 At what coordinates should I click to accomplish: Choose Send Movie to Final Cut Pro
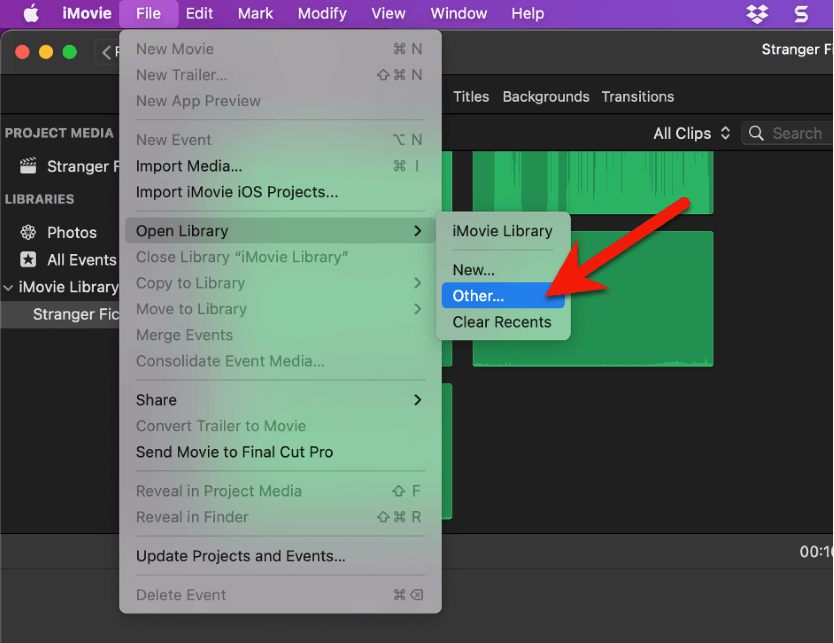(x=280, y=452)
